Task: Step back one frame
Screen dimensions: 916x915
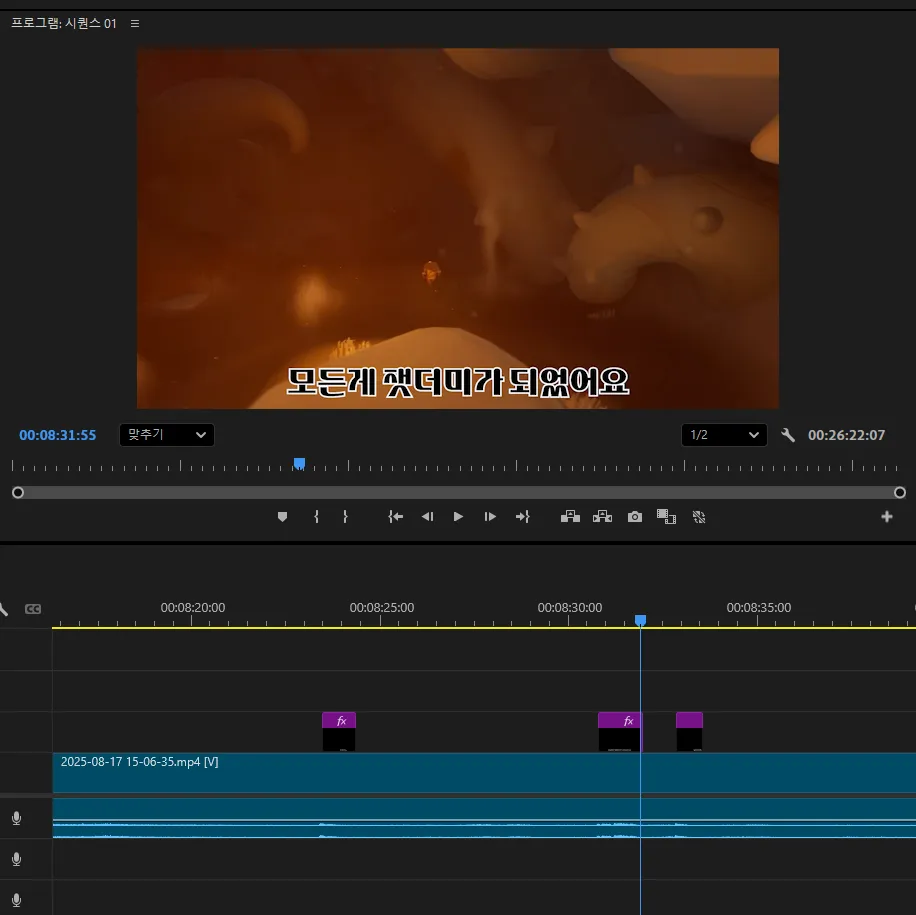Action: click(427, 517)
